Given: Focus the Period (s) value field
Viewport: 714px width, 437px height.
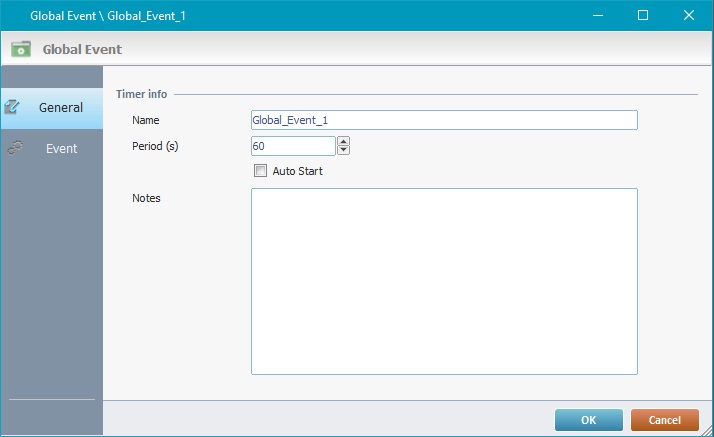Looking at the screenshot, I should click(292, 146).
